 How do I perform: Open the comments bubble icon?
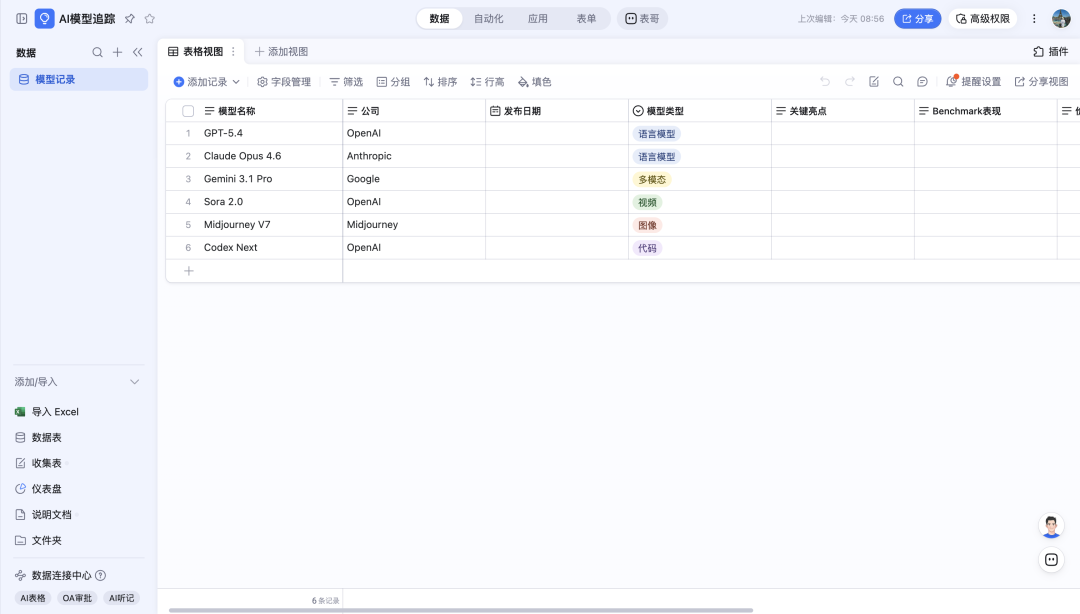tap(922, 81)
